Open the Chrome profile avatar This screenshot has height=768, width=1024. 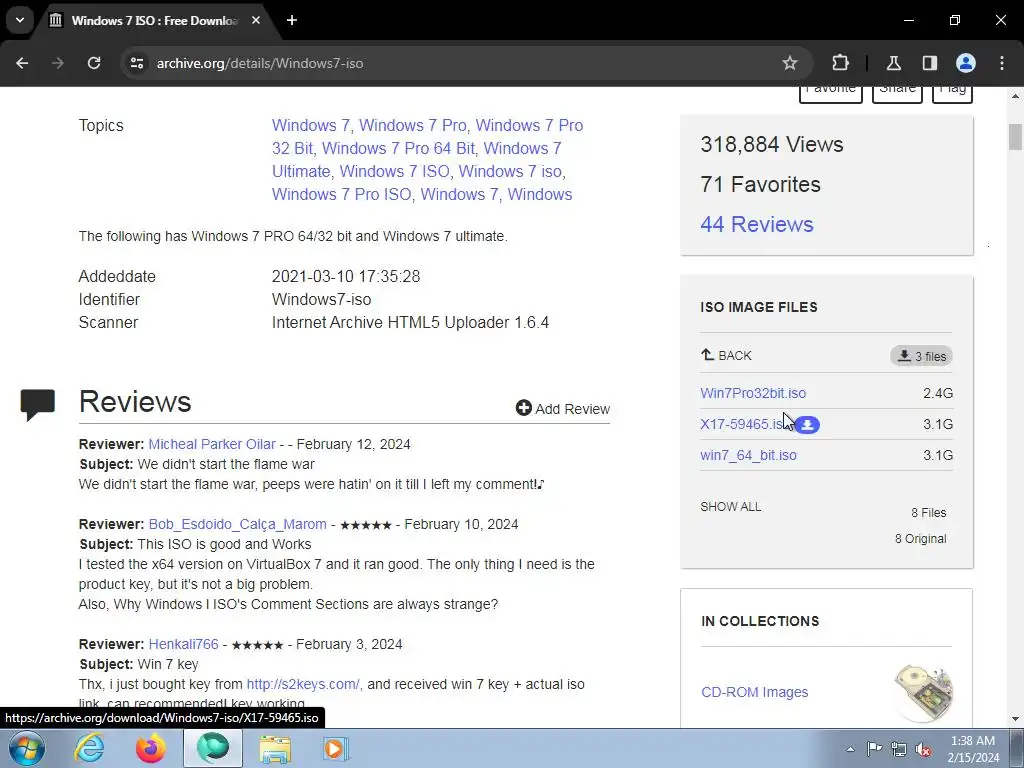965,63
